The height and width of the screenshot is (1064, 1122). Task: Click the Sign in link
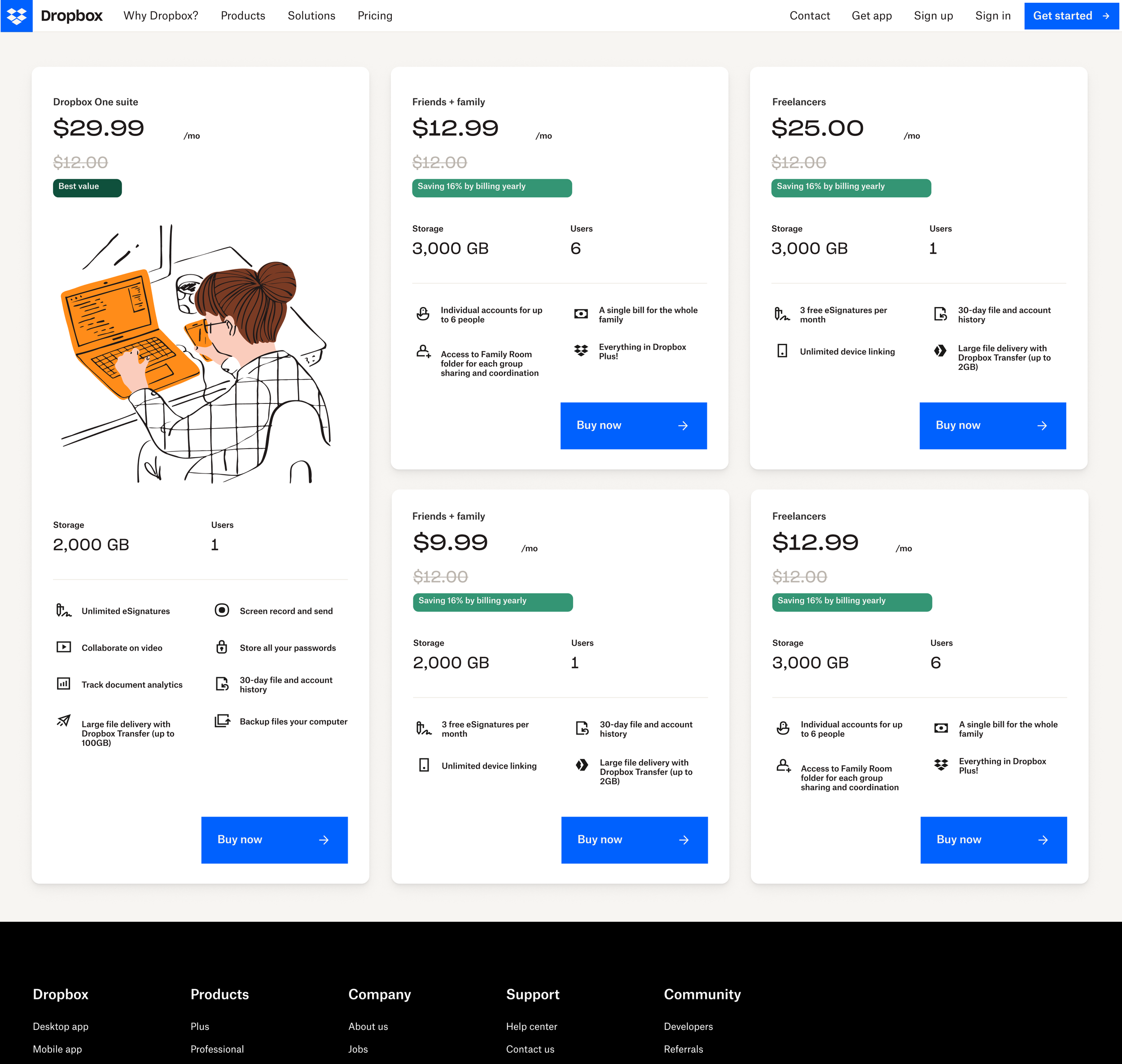point(993,16)
